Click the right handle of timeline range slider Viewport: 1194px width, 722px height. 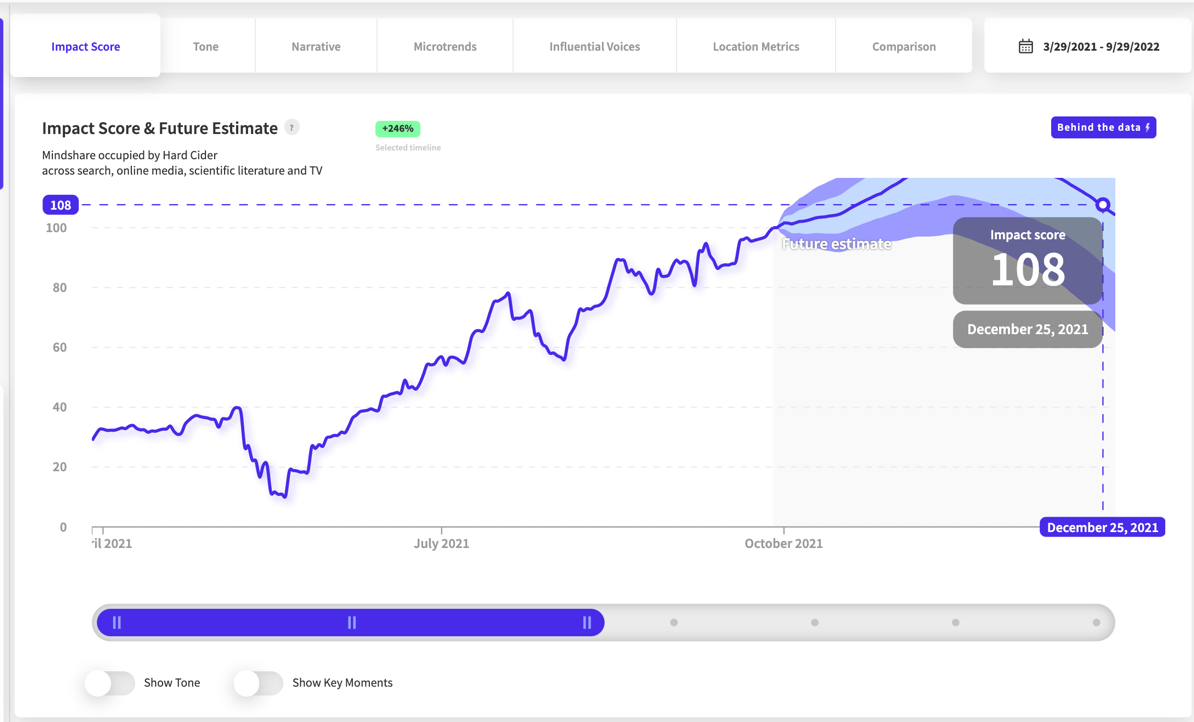pos(587,623)
